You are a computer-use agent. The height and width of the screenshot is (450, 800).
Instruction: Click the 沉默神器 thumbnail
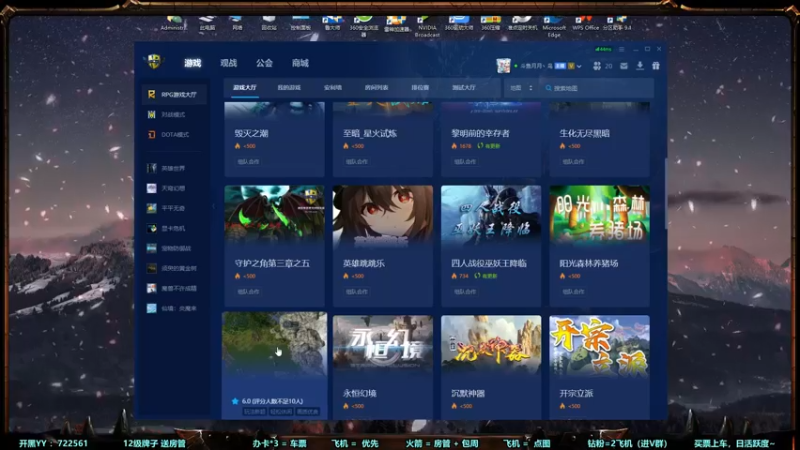point(491,344)
